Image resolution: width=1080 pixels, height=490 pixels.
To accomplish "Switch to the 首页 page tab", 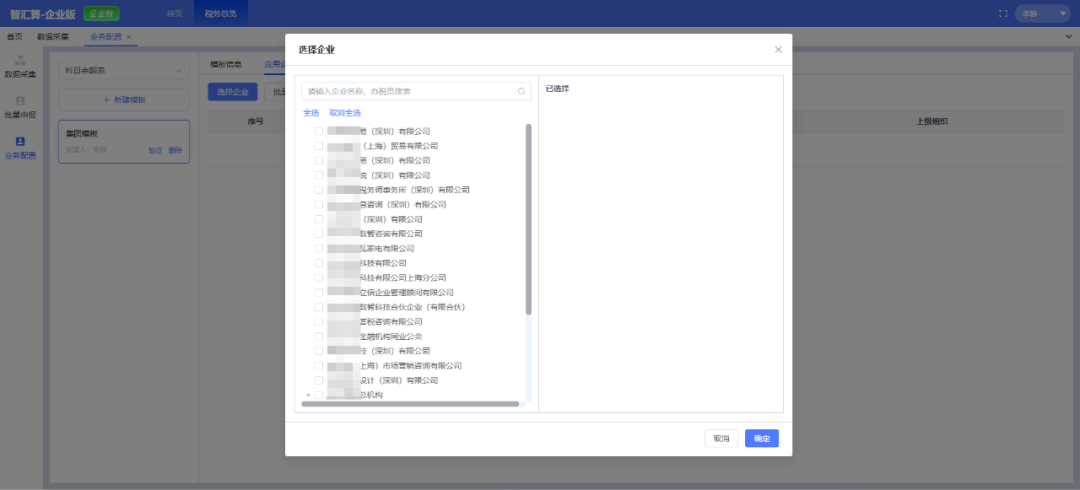I will pyautogui.click(x=14, y=37).
